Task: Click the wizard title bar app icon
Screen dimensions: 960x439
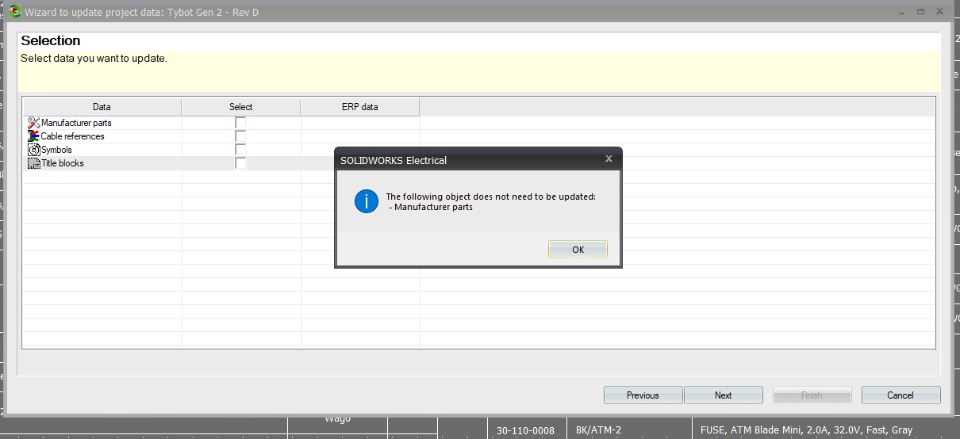Action: tap(15, 12)
